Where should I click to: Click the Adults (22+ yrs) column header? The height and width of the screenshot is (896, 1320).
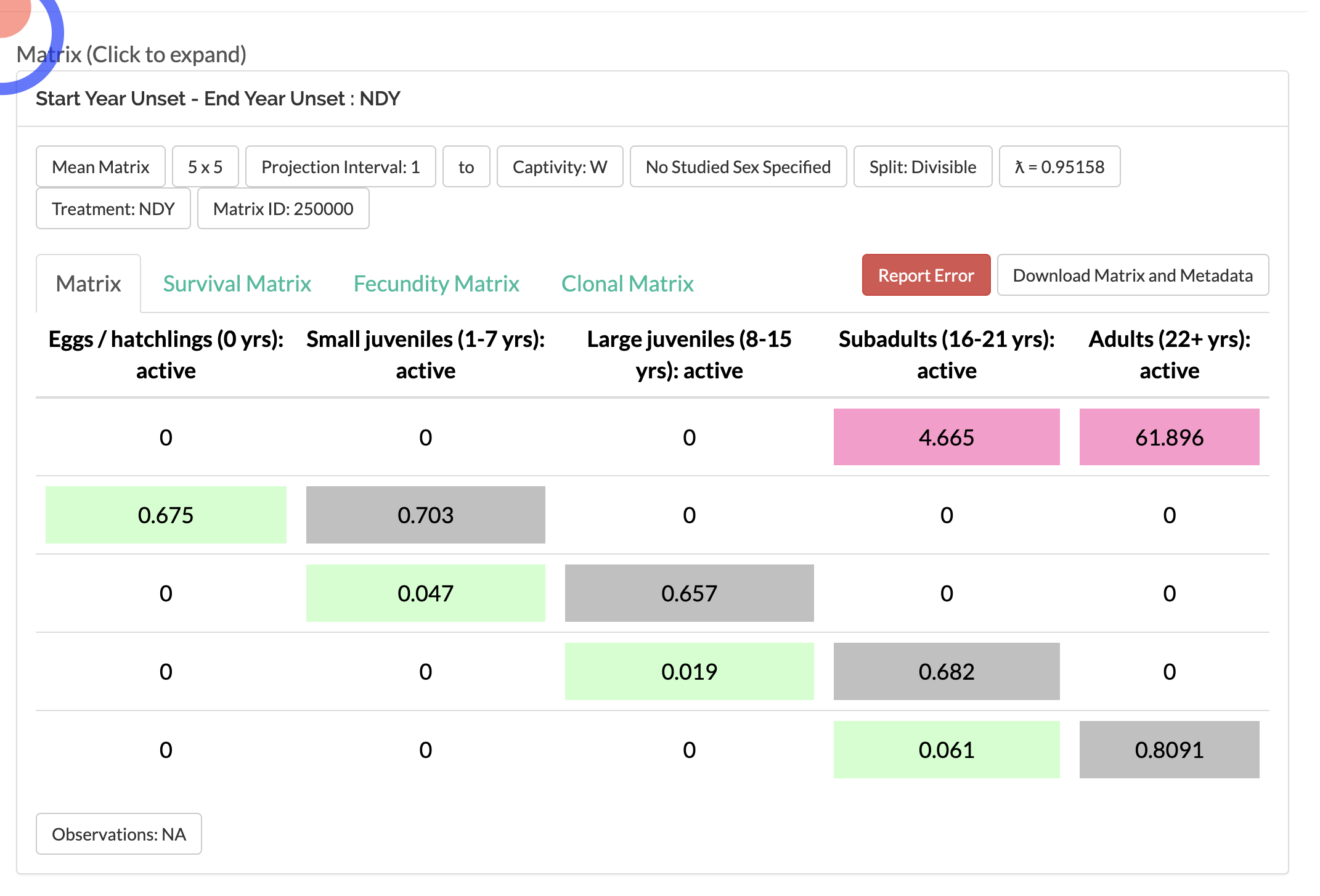pos(1169,354)
